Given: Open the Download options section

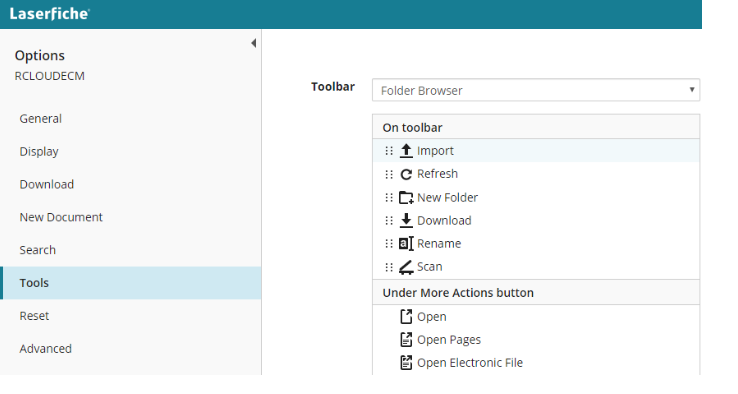Looking at the screenshot, I should [x=47, y=184].
